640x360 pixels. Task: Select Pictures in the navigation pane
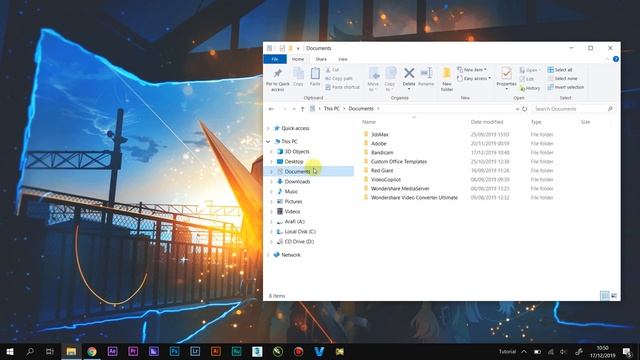293,202
